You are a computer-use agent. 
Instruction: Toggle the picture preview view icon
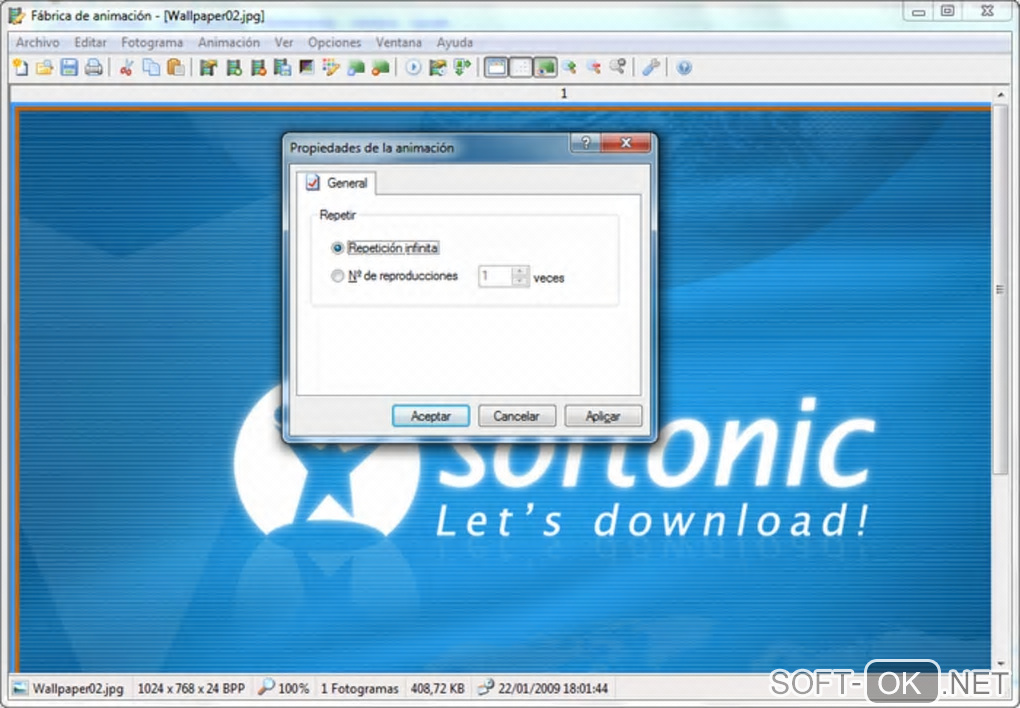tap(545, 67)
